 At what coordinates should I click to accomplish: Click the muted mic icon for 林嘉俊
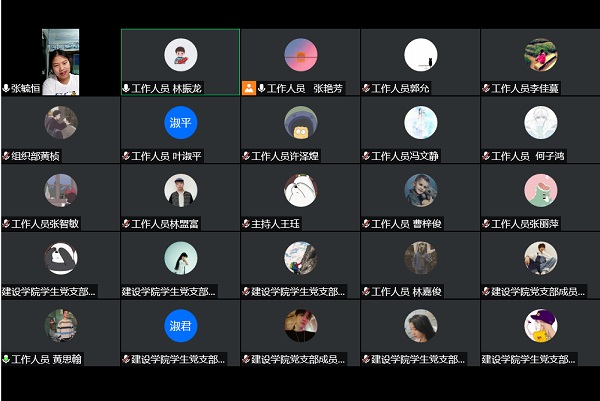366,291
